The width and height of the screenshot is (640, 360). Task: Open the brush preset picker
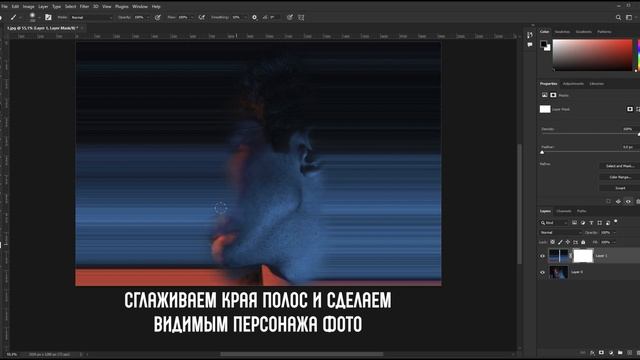(x=32, y=17)
